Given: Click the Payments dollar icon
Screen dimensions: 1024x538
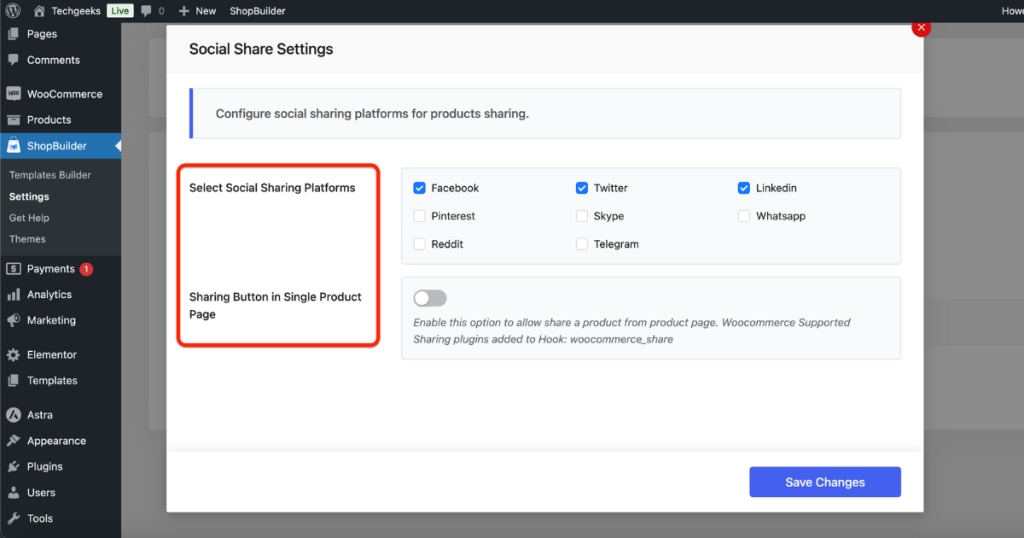Looking at the screenshot, I should click(13, 268).
